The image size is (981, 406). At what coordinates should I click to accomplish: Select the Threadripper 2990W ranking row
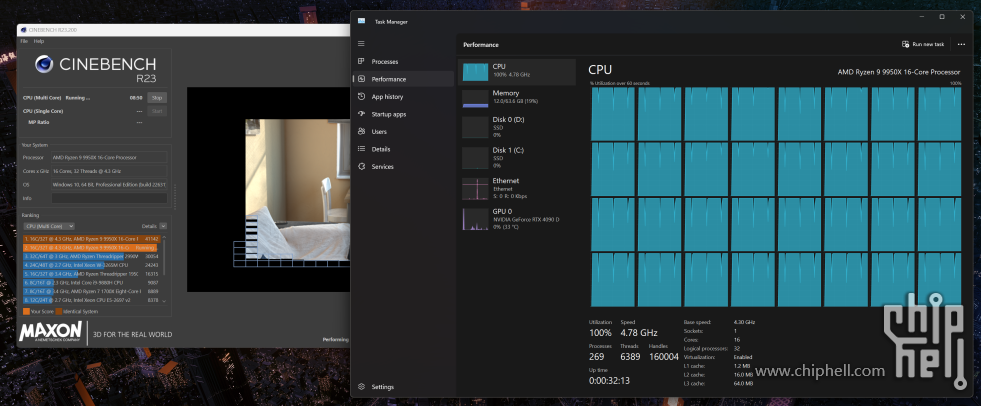click(92, 256)
